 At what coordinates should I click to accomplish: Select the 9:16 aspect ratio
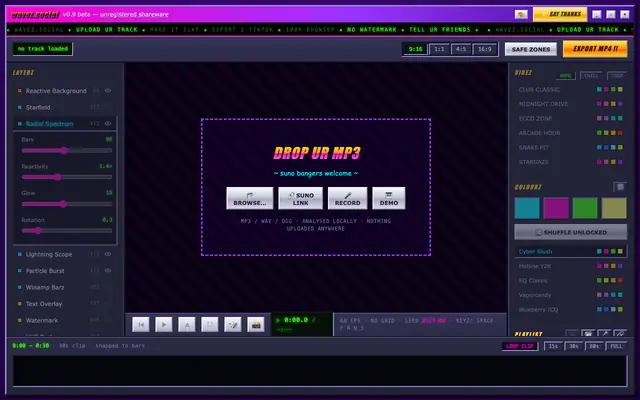415,49
